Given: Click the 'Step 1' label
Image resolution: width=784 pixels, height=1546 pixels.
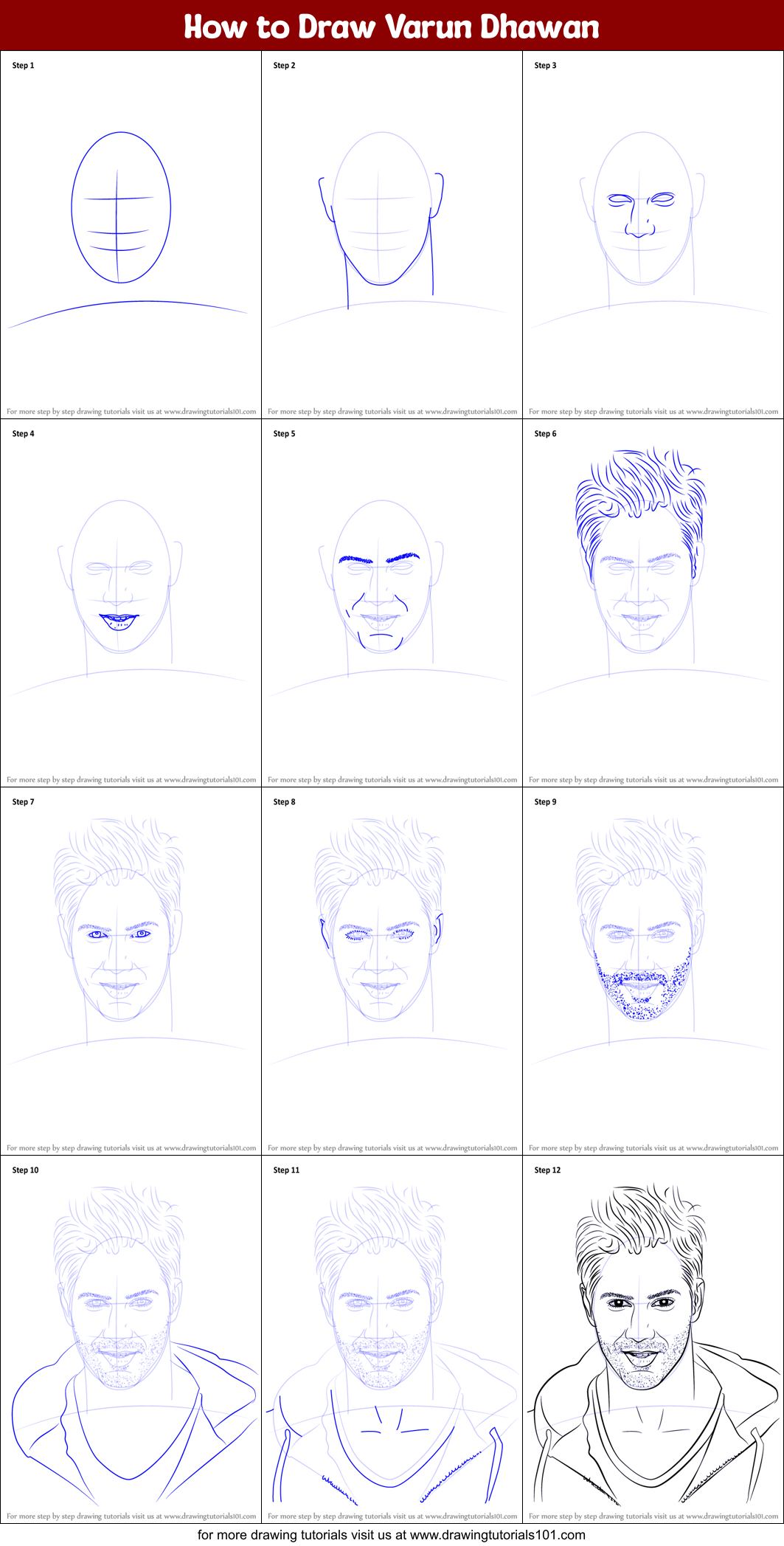Looking at the screenshot, I should 24,66.
